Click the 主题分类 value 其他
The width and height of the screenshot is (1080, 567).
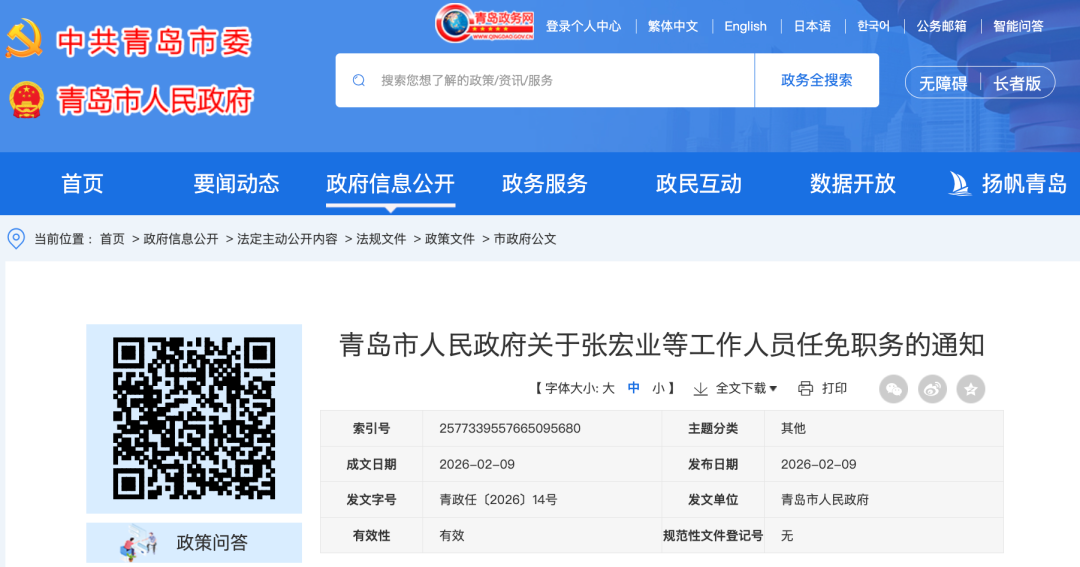793,429
